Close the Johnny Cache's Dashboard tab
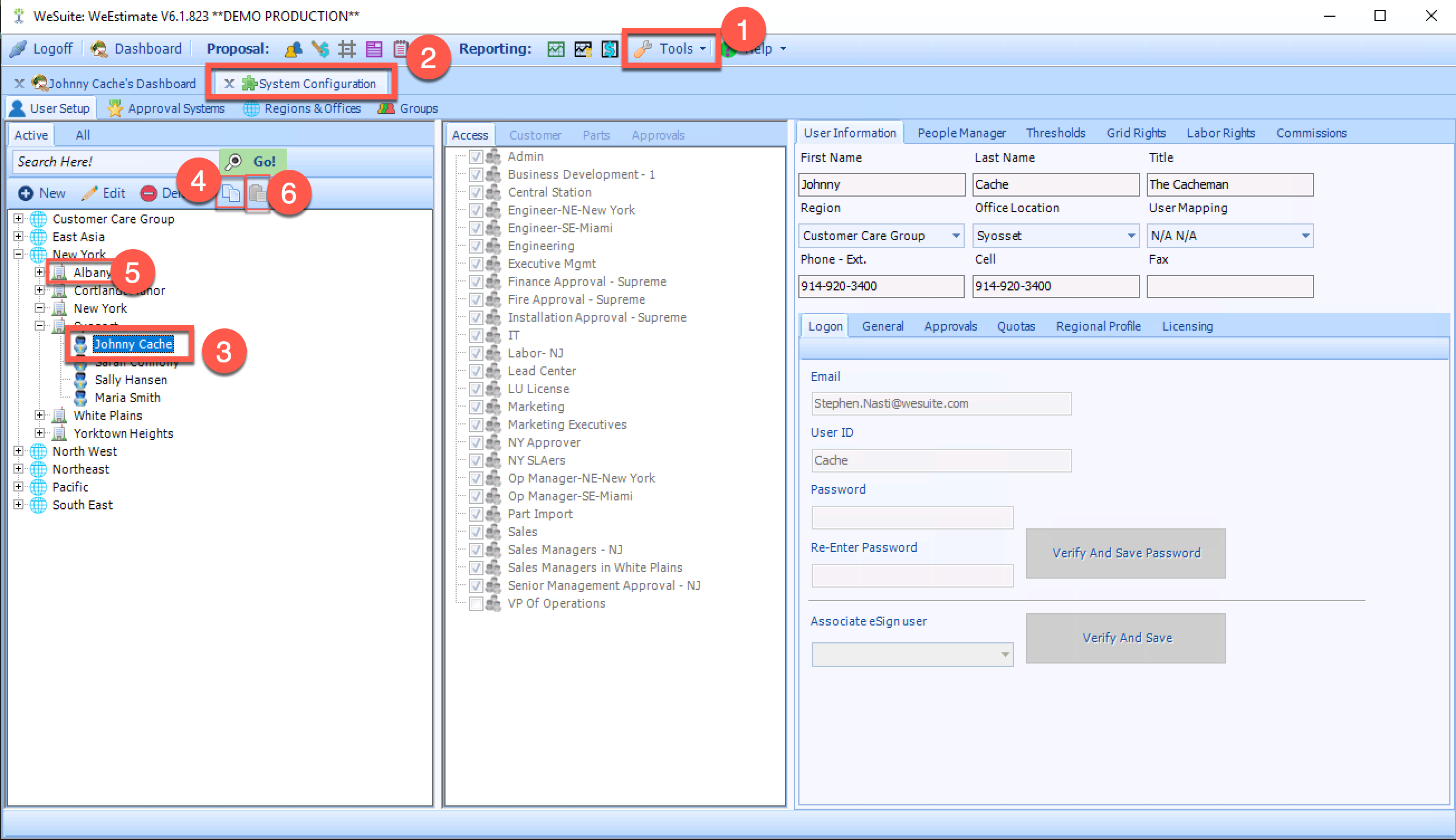The height and width of the screenshot is (840, 1456). pyautogui.click(x=20, y=84)
